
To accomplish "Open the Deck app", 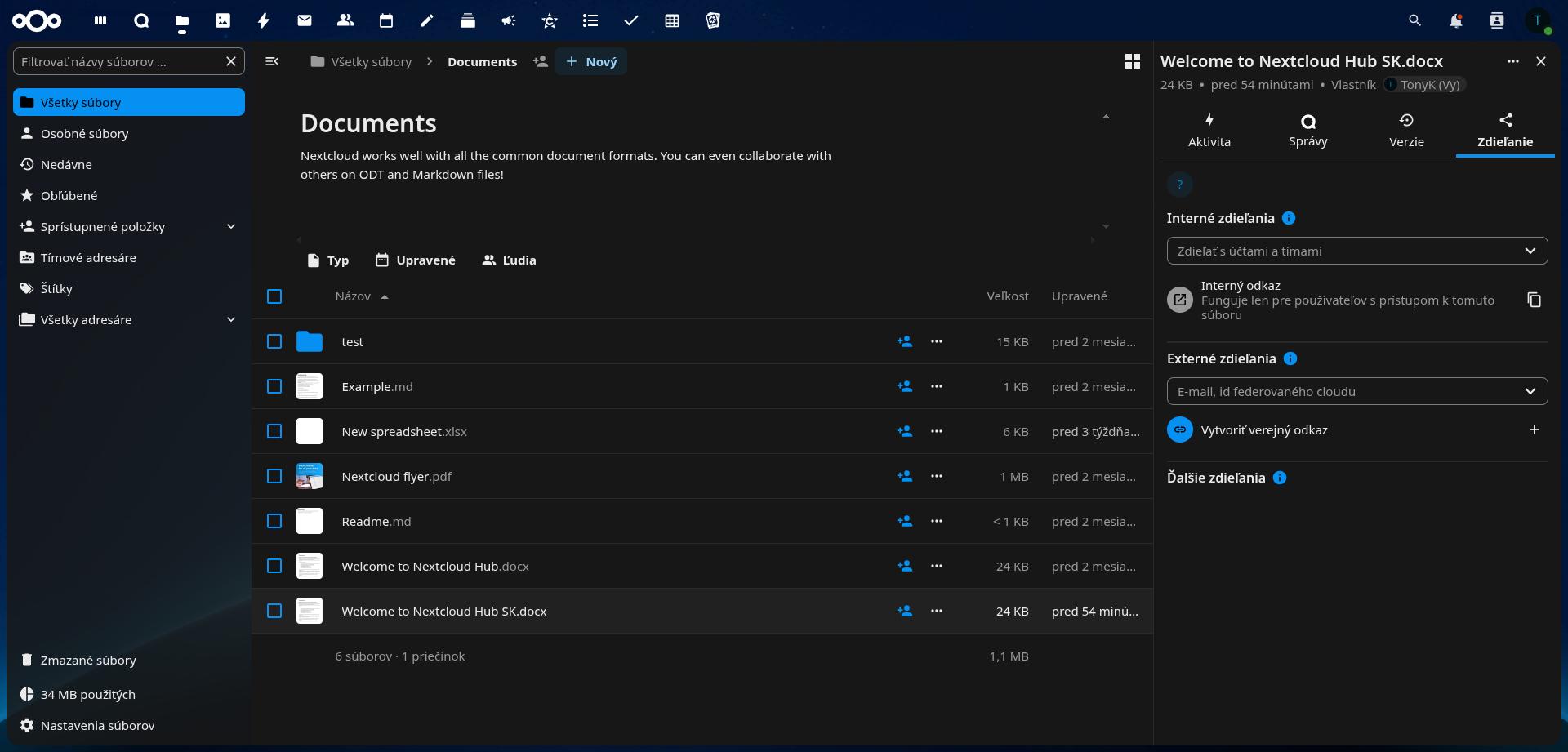I will pos(468,20).
